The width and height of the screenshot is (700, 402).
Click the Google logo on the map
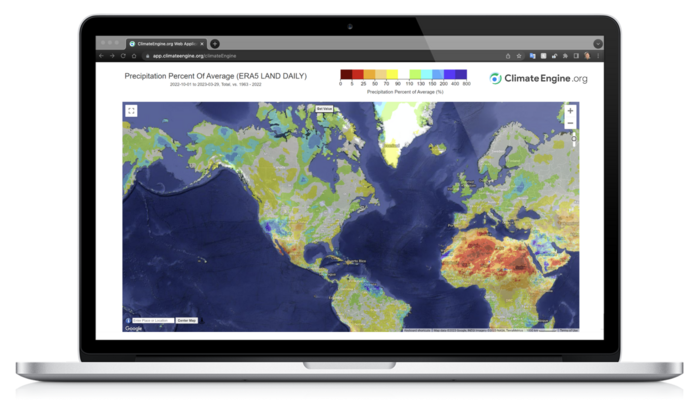(132, 328)
